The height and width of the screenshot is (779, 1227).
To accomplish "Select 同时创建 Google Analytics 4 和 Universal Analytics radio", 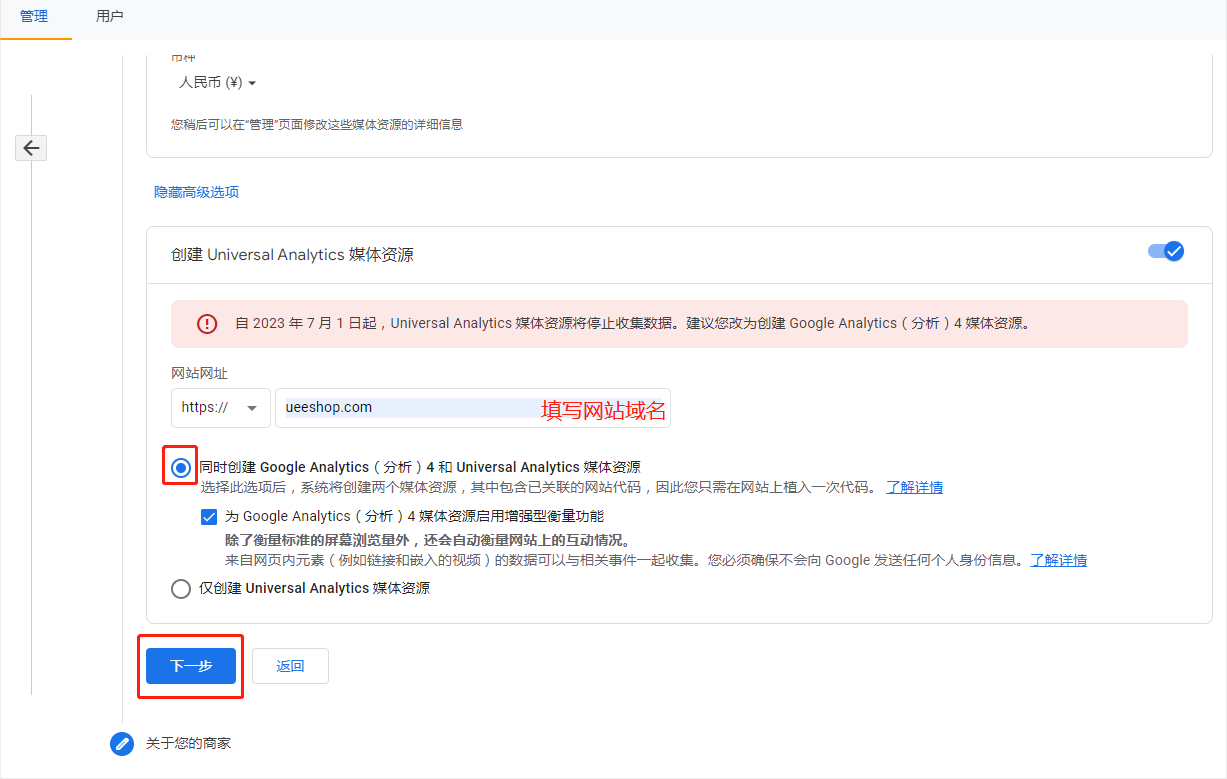I will [x=181, y=467].
